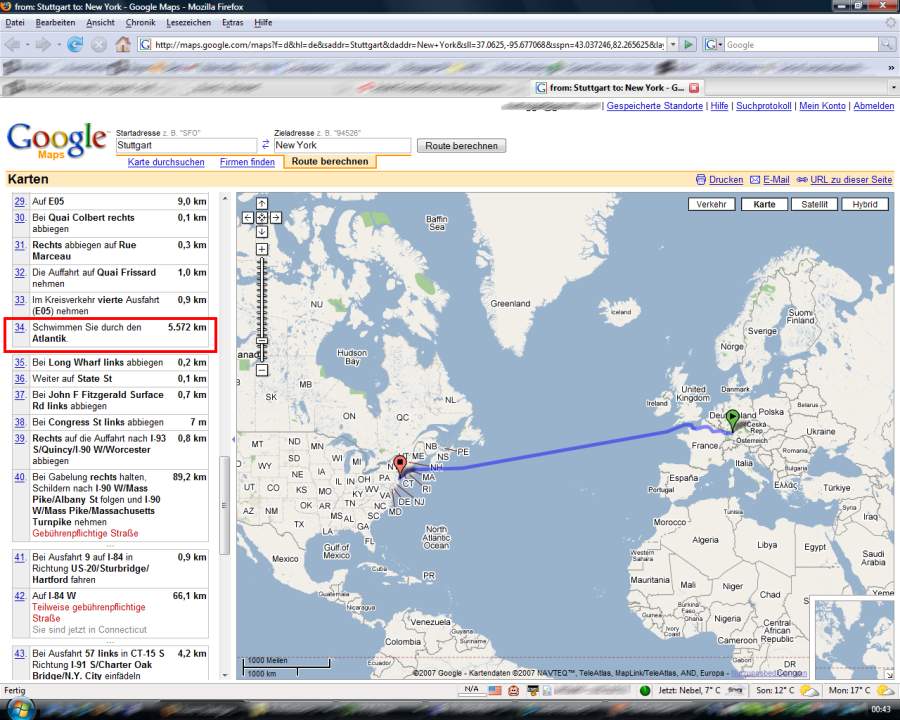Collapse the overview map corner arrow
Viewport: 900px width, 720px height.
pos(889,675)
